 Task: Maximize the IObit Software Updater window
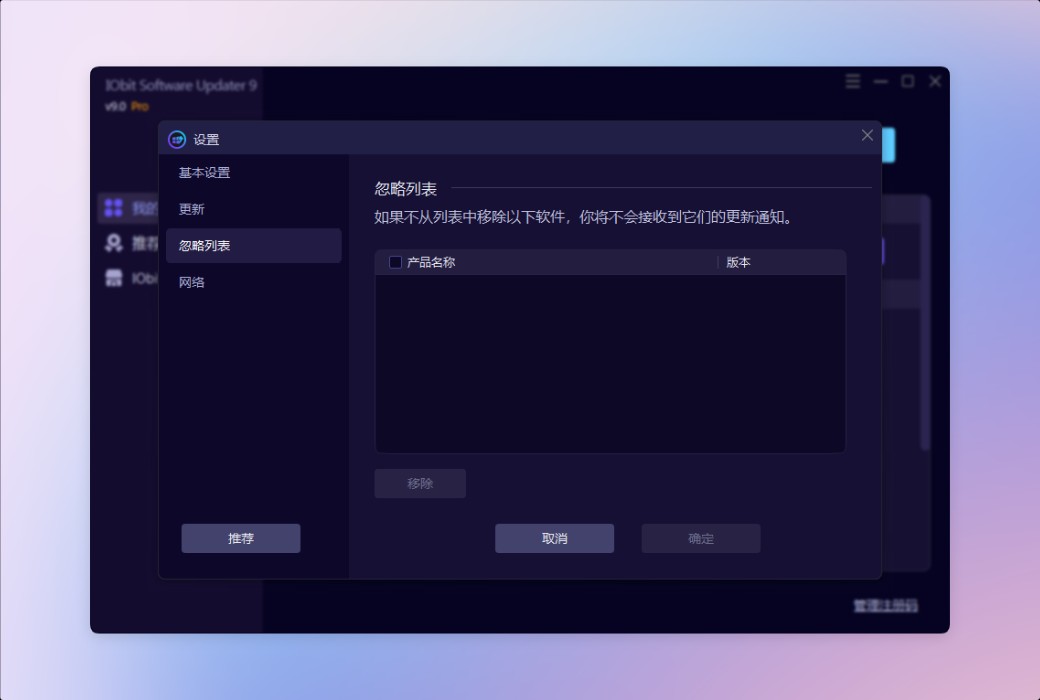[x=908, y=81]
